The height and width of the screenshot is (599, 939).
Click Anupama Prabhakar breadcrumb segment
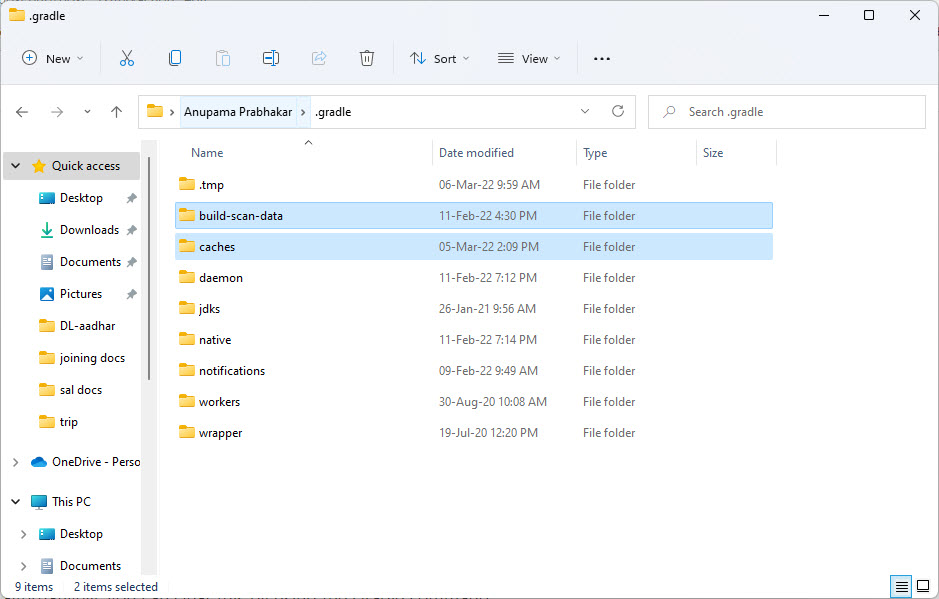coord(238,112)
